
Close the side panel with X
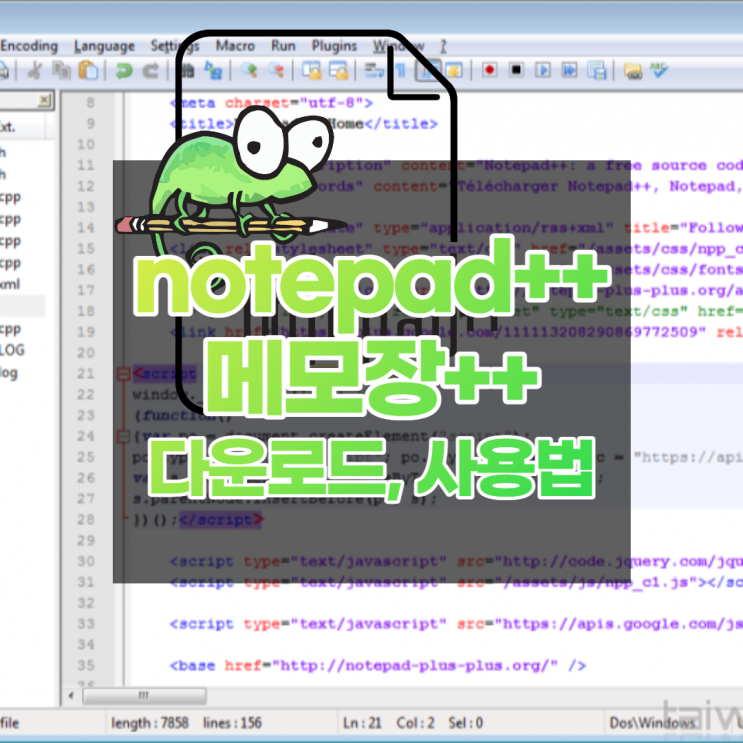(x=44, y=100)
